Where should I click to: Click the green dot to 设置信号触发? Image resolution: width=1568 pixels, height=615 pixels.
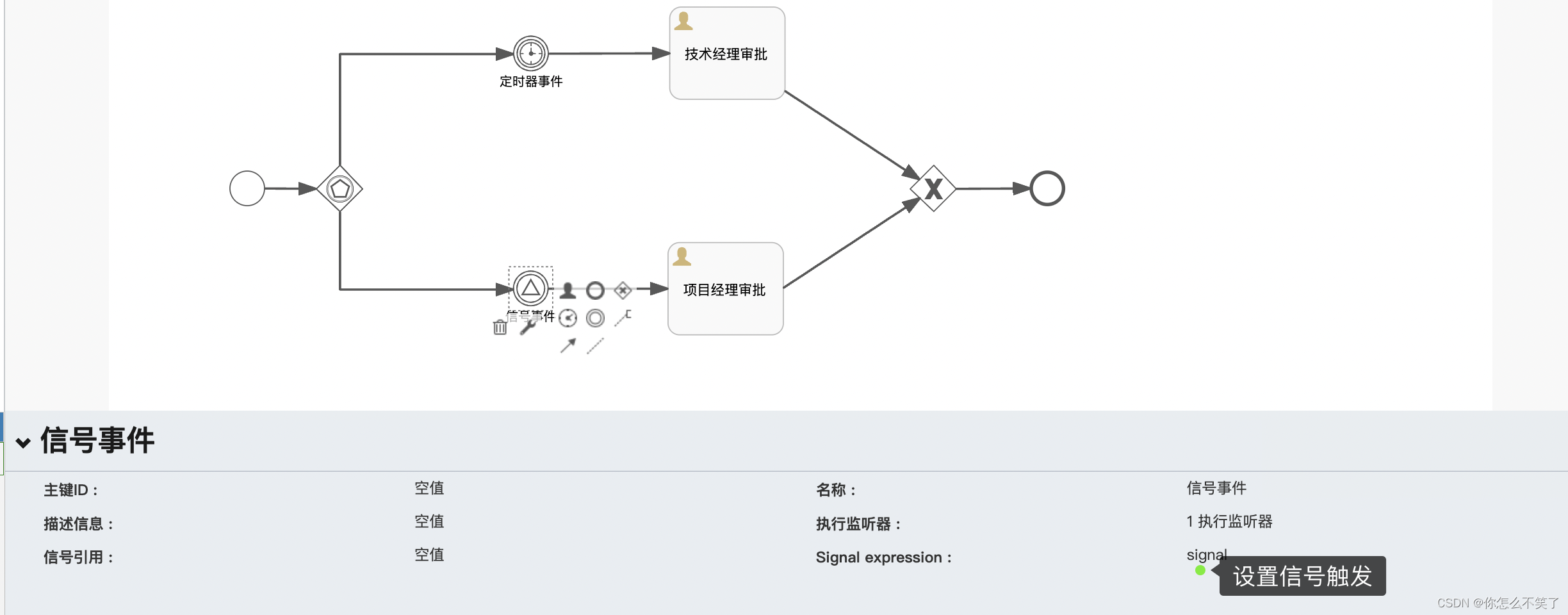[1201, 570]
